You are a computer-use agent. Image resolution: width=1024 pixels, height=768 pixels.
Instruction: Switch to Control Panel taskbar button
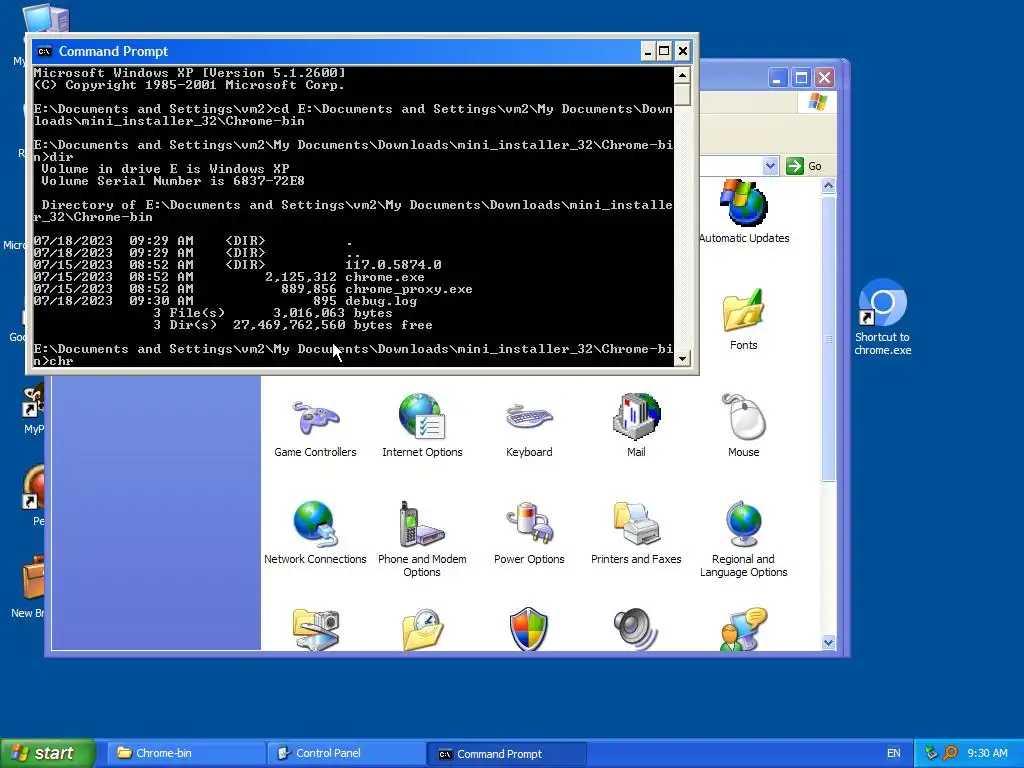[345, 753]
